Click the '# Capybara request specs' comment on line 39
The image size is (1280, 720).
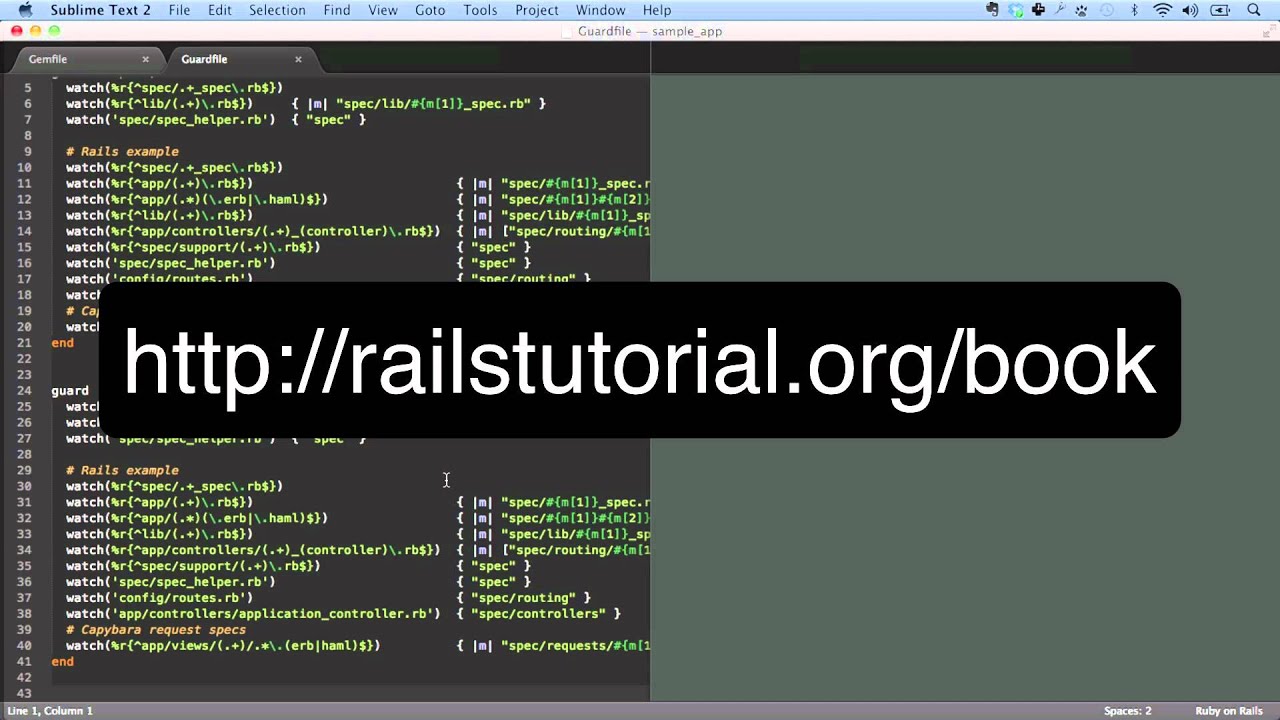(156, 630)
